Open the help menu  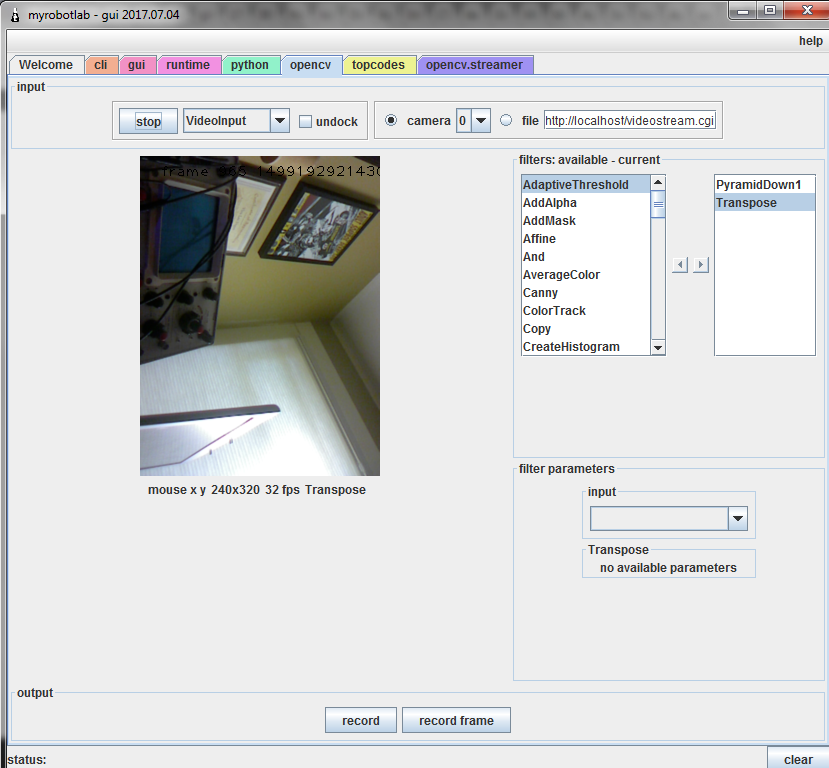(x=810, y=41)
